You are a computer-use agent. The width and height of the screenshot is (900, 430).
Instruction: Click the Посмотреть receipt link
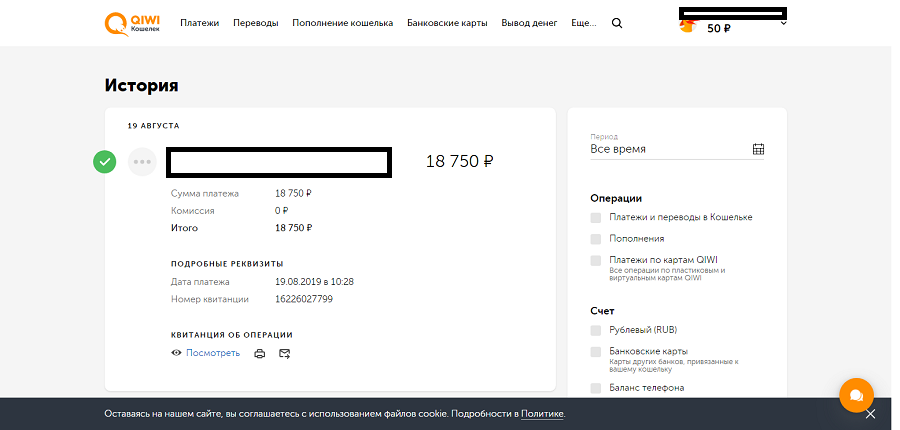[213, 353]
